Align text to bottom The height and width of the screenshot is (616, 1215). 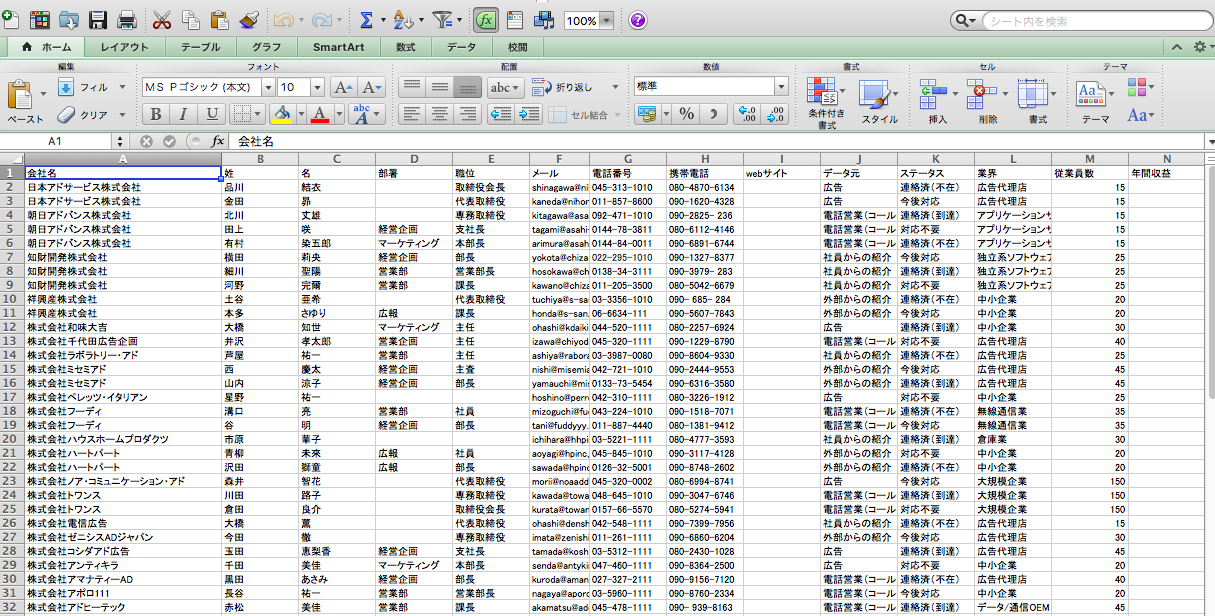coord(468,87)
